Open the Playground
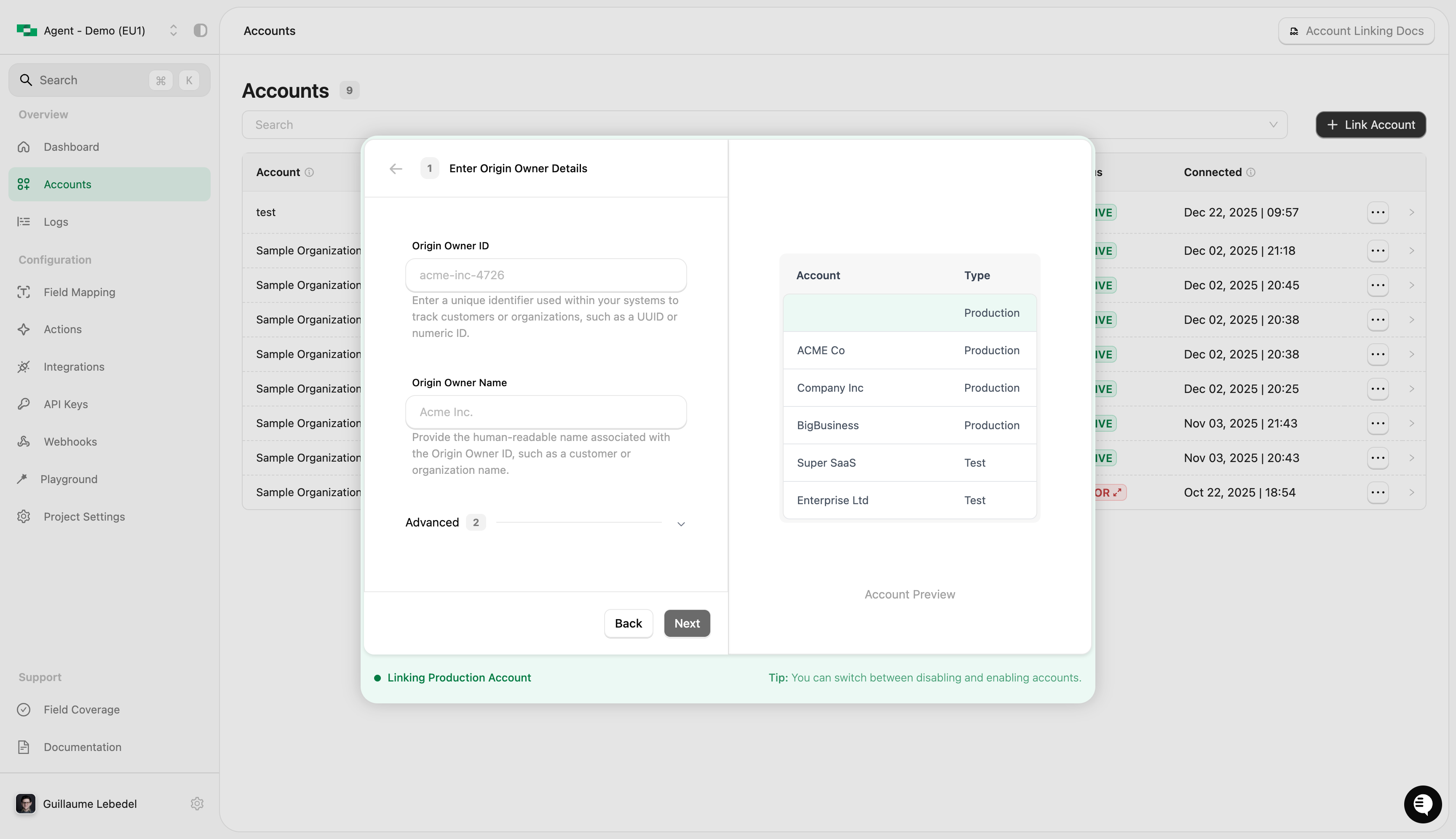 click(x=69, y=479)
